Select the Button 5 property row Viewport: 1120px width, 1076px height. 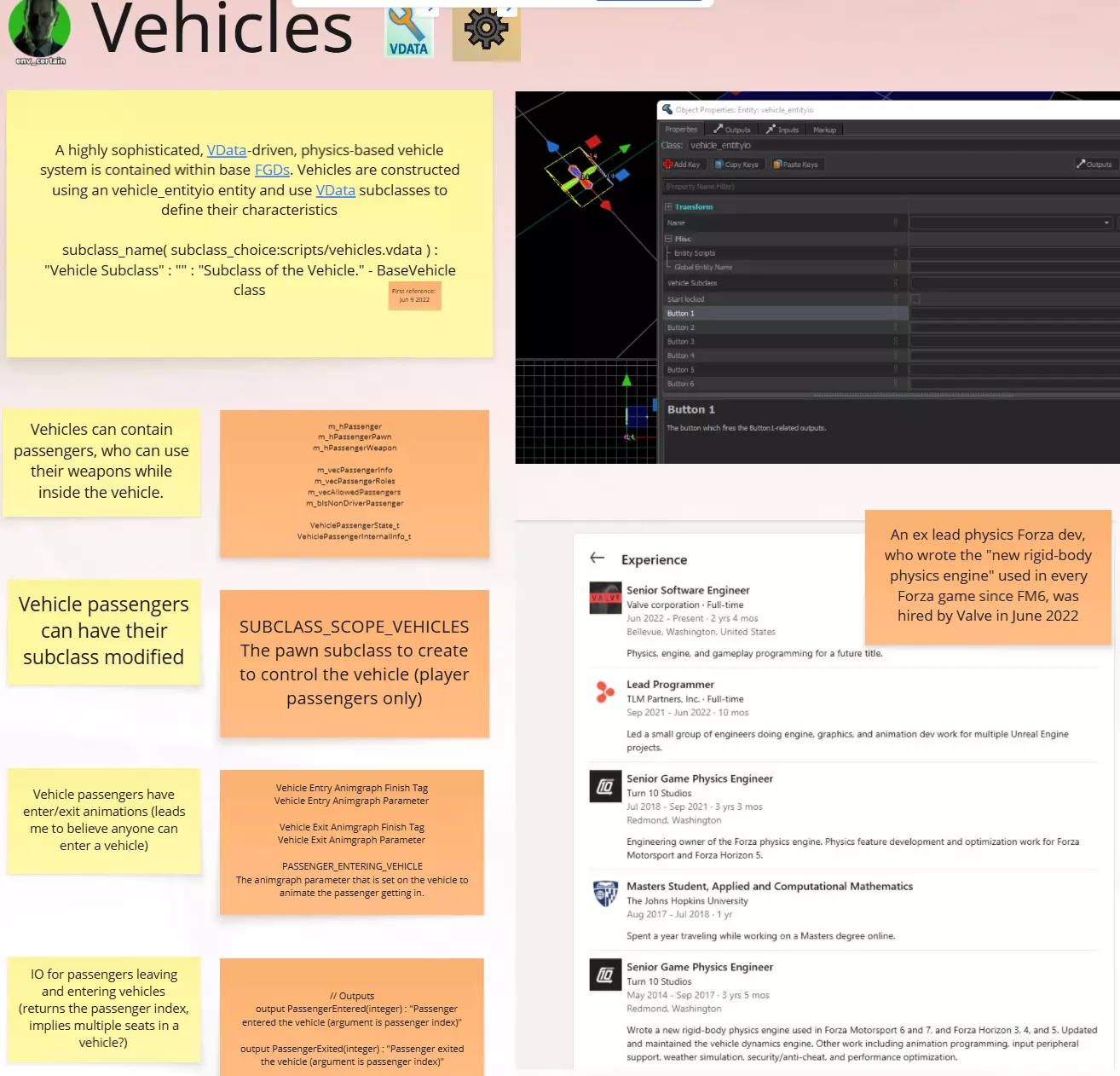click(786, 370)
